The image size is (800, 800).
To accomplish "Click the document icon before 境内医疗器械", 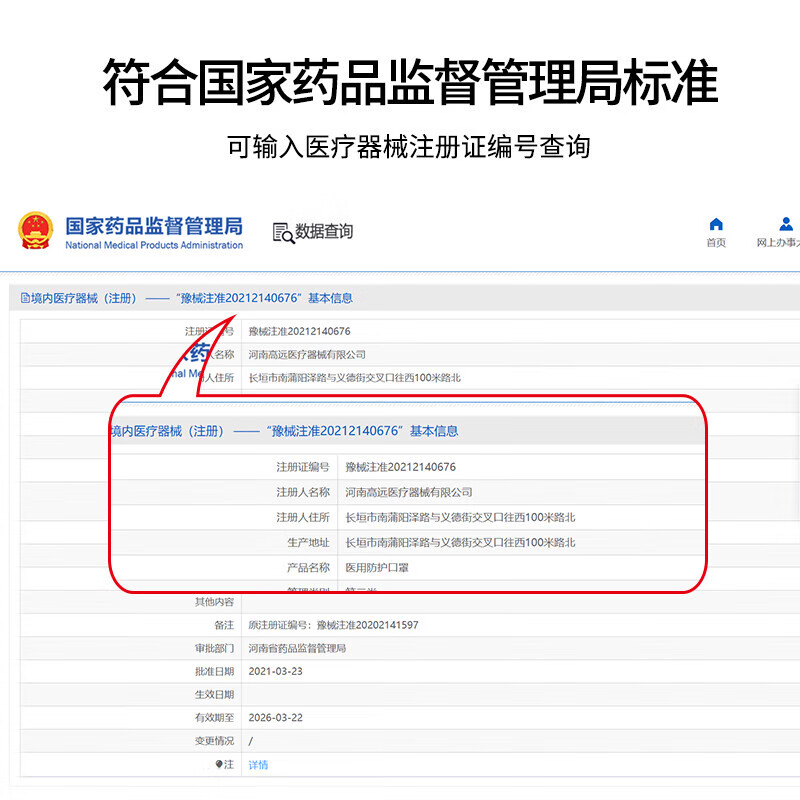I will coord(25,298).
